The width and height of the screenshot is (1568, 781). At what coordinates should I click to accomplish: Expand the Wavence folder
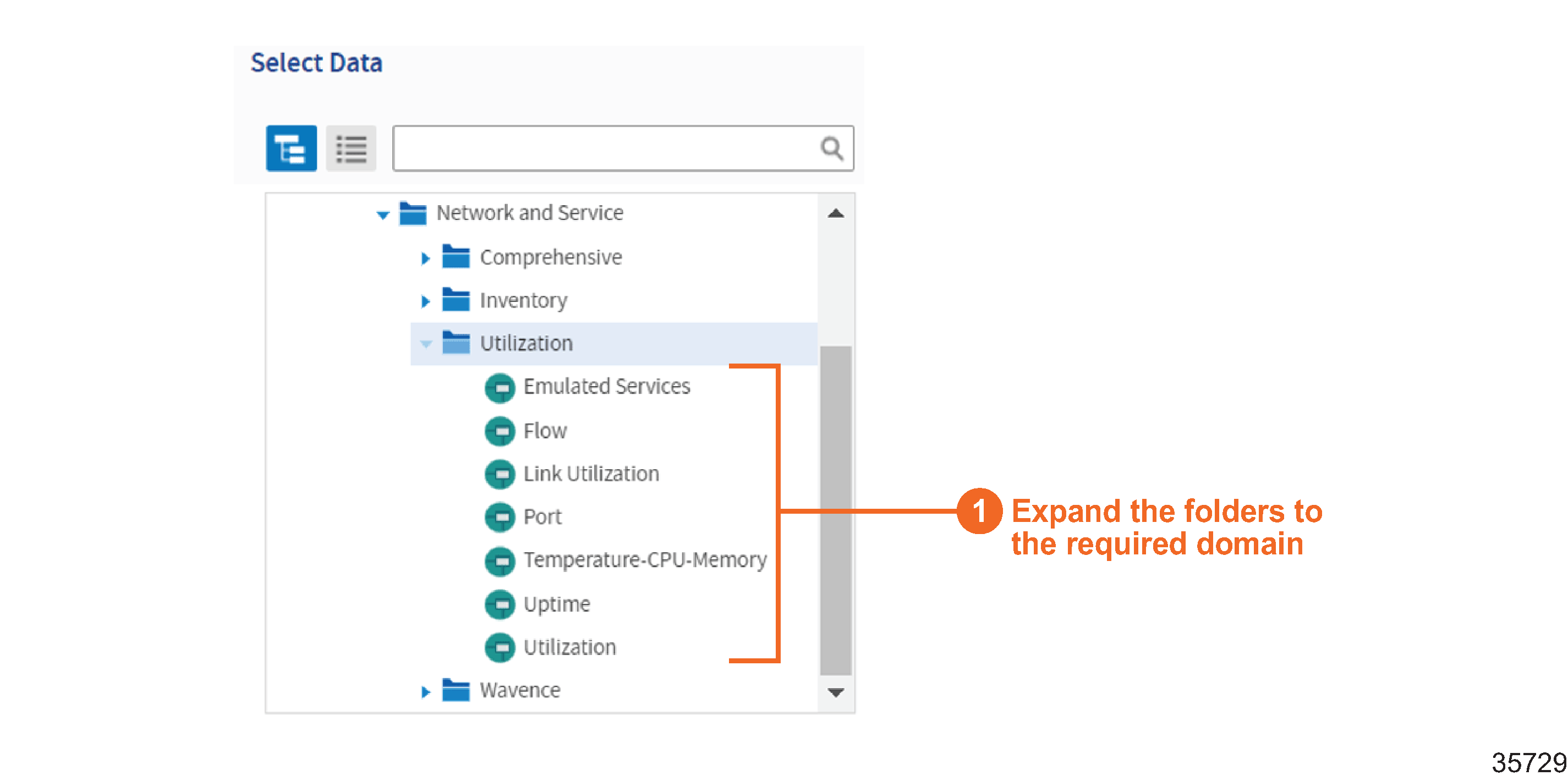(425, 691)
